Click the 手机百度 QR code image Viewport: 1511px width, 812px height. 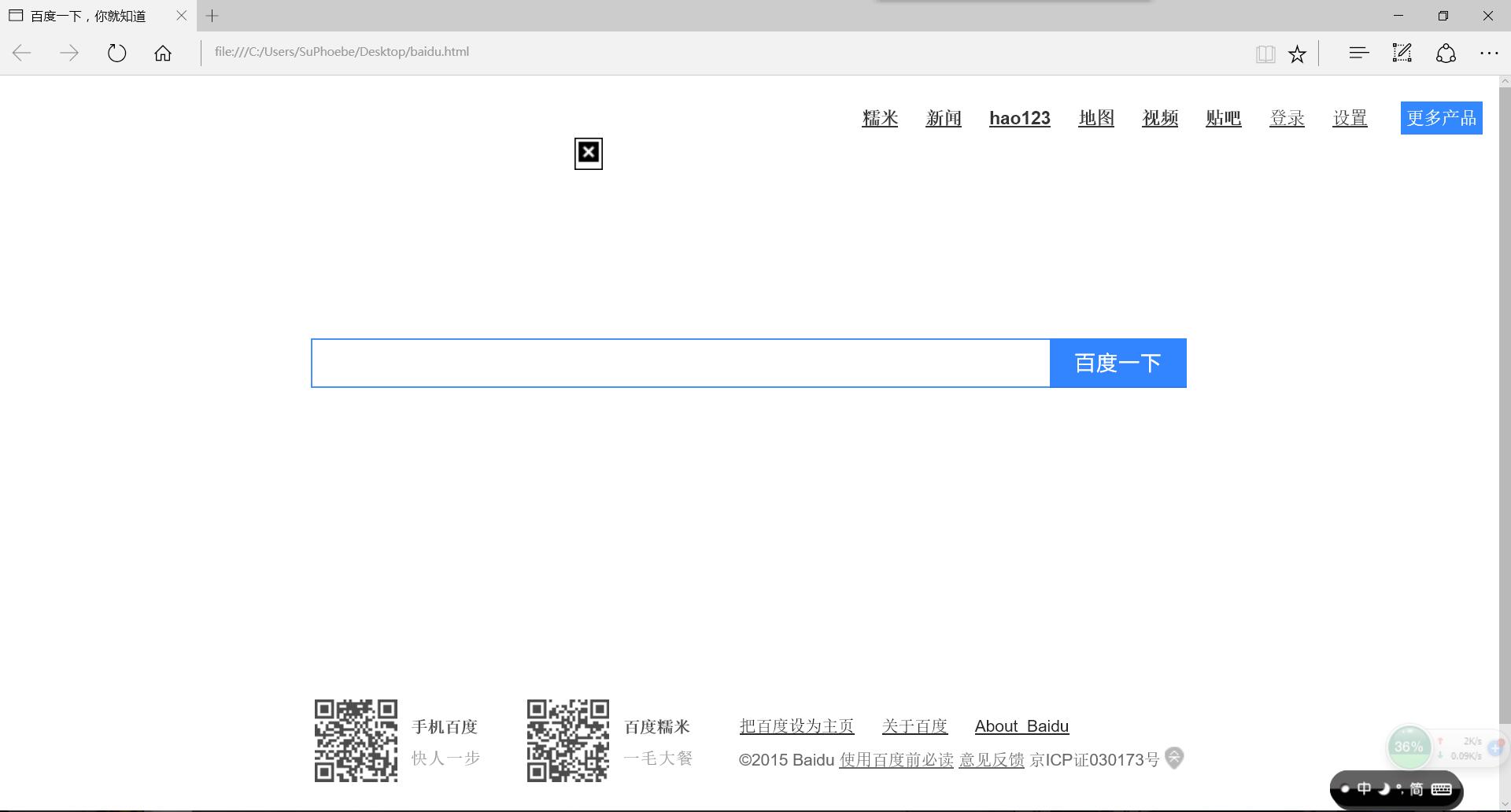356,740
